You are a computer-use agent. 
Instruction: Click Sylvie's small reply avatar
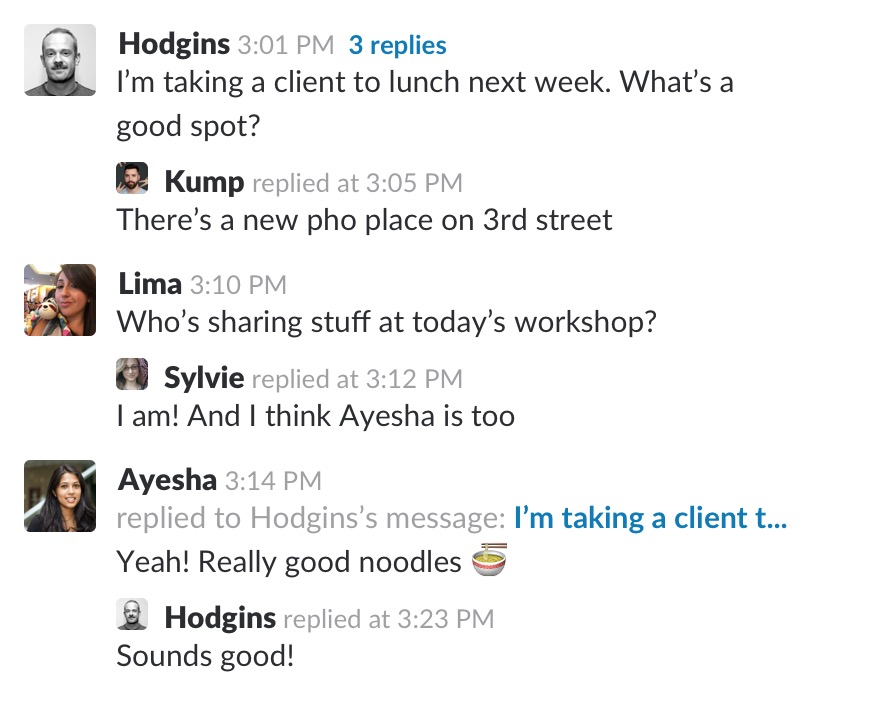coord(133,373)
